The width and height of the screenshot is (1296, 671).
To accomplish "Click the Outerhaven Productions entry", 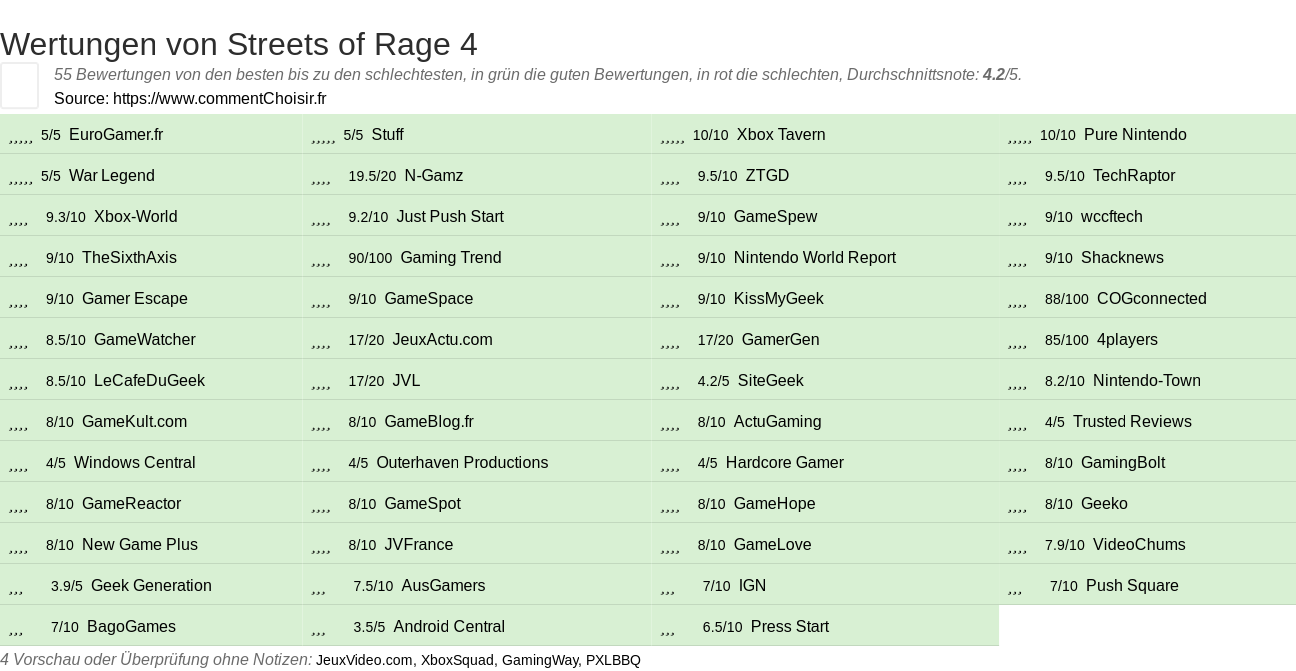I will tap(462, 462).
